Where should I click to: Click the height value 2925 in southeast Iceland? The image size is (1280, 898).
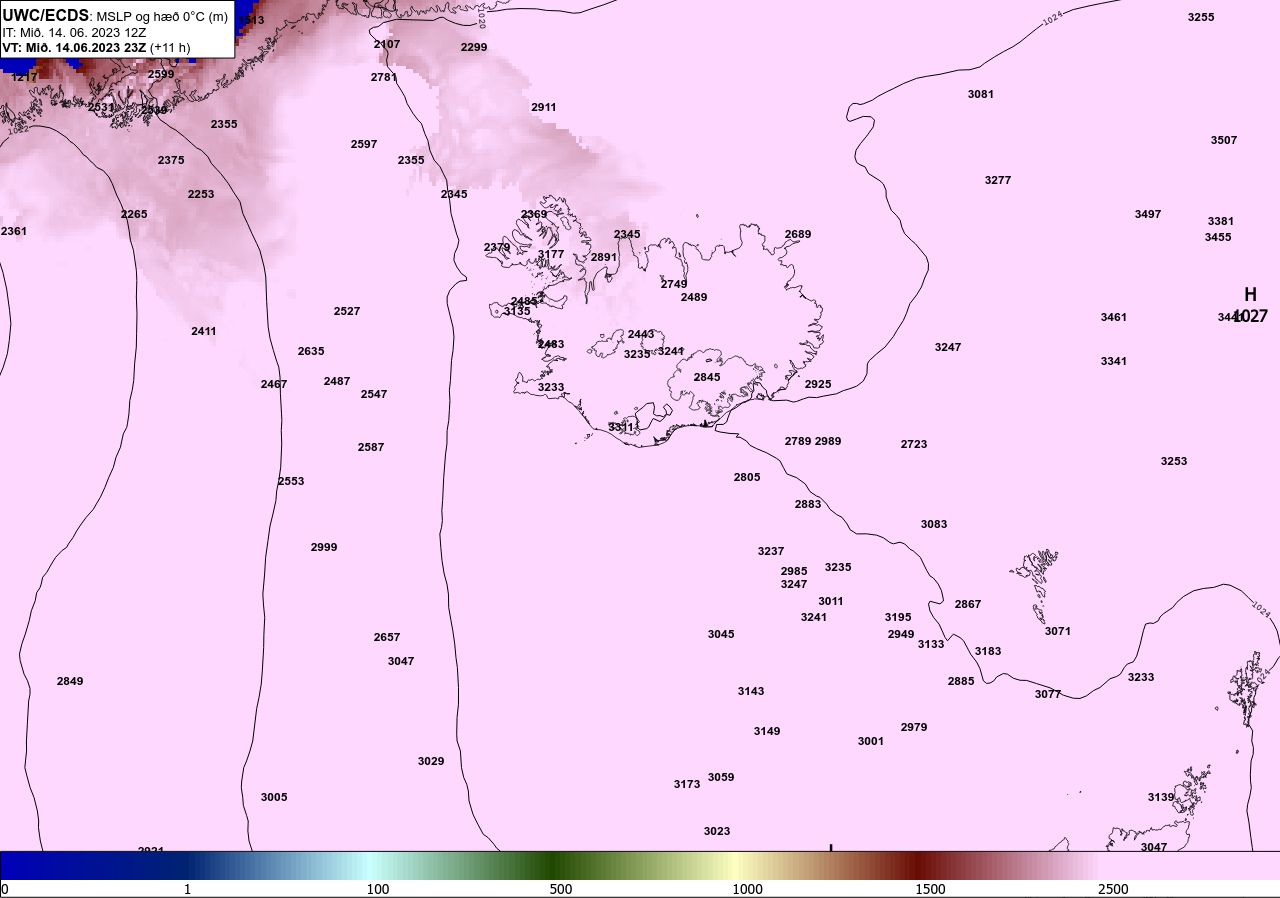(x=818, y=384)
